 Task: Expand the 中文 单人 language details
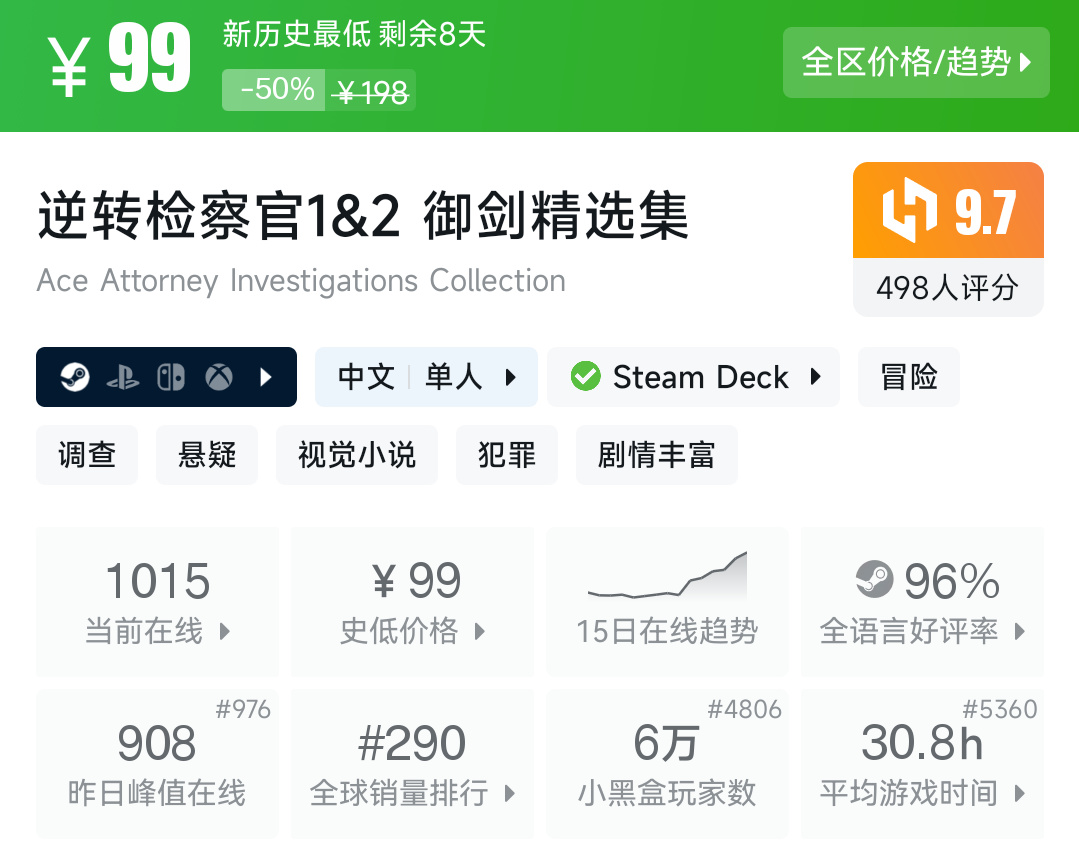point(426,377)
